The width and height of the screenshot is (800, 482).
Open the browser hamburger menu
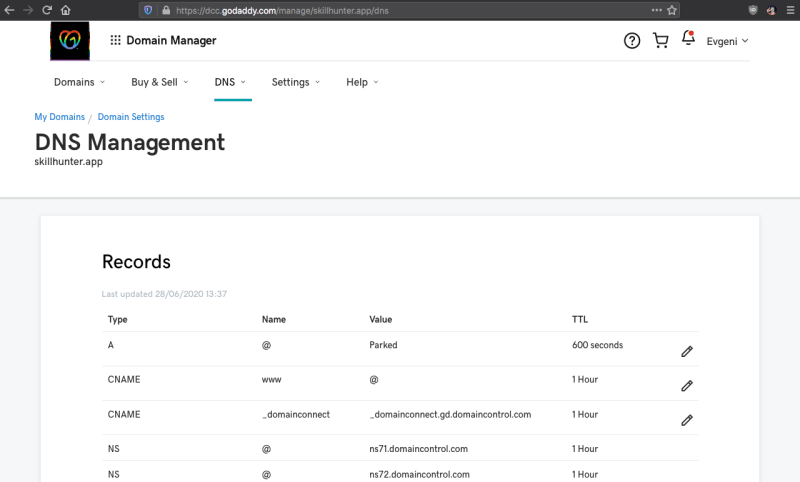[790, 10]
